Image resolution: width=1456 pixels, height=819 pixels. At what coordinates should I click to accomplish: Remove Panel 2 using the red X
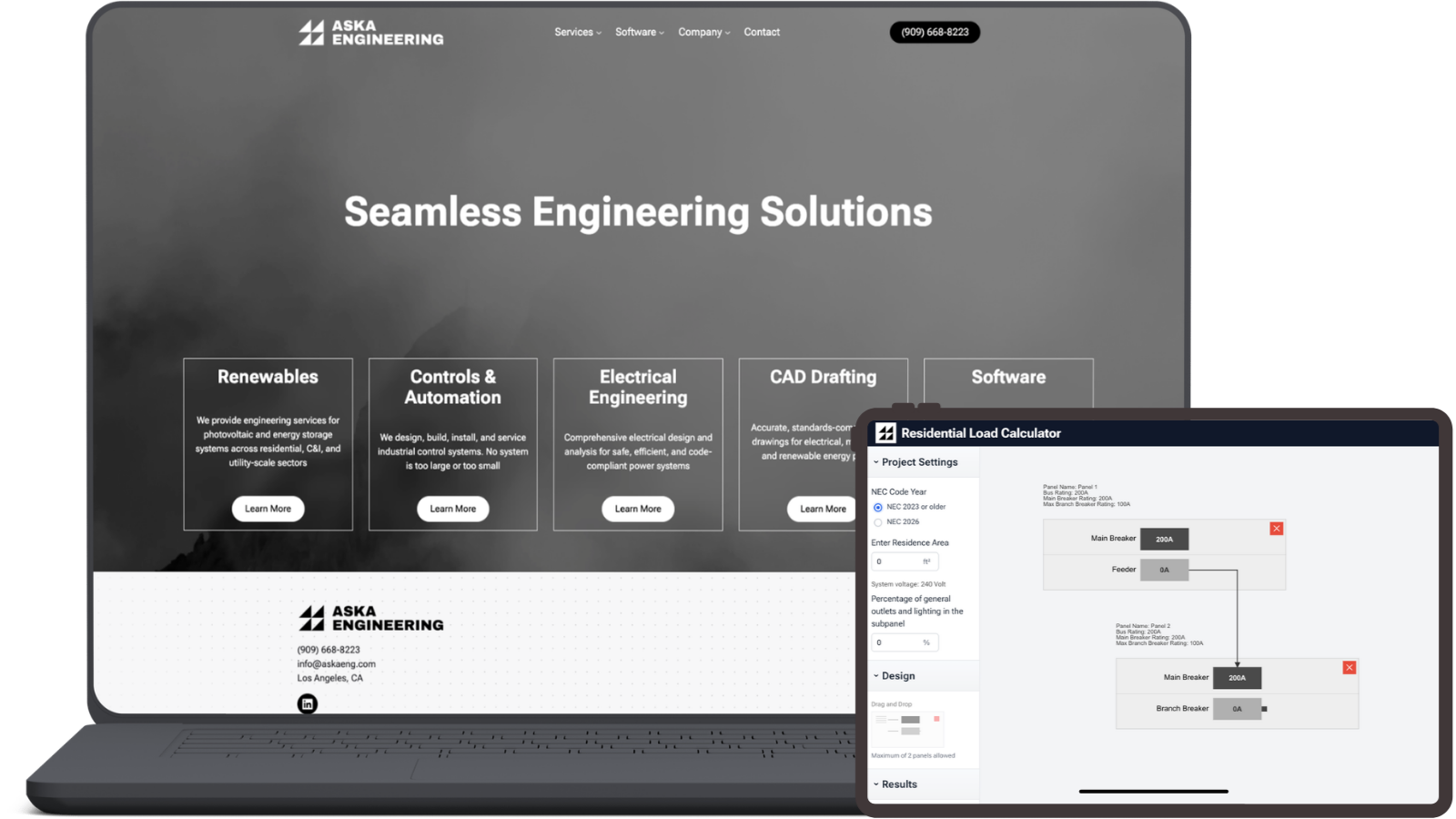[1350, 668]
